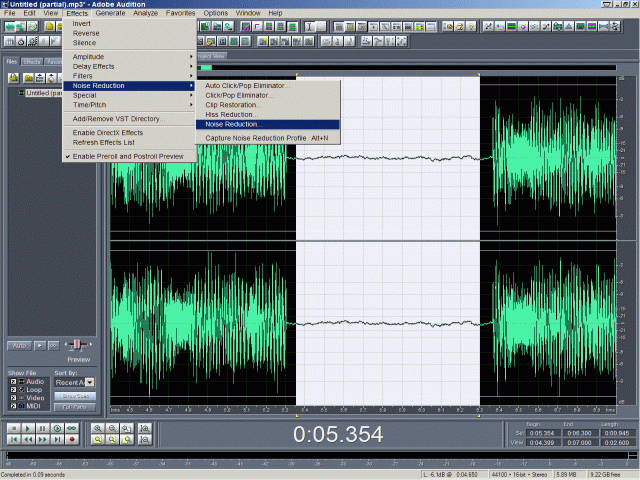Viewport: 640px width, 480px height.
Task: Click preview loop button in Files panel
Action: tap(53, 346)
